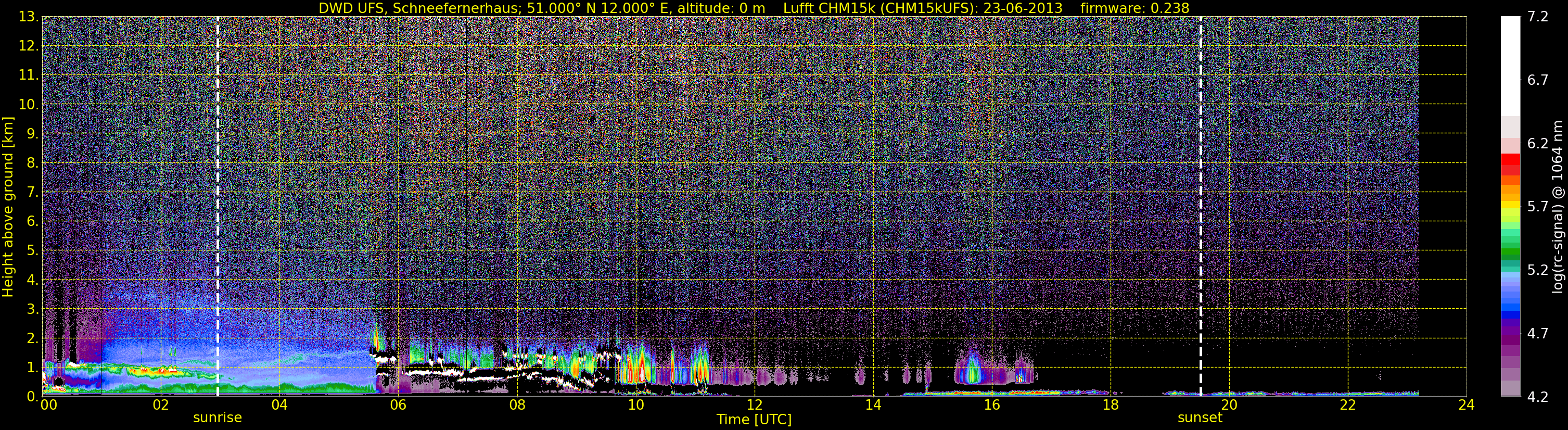Click the colorbar label 'log(rc-signal) @ 1064 nm'
The width and height of the screenshot is (1568, 430).
pyautogui.click(x=1558, y=207)
